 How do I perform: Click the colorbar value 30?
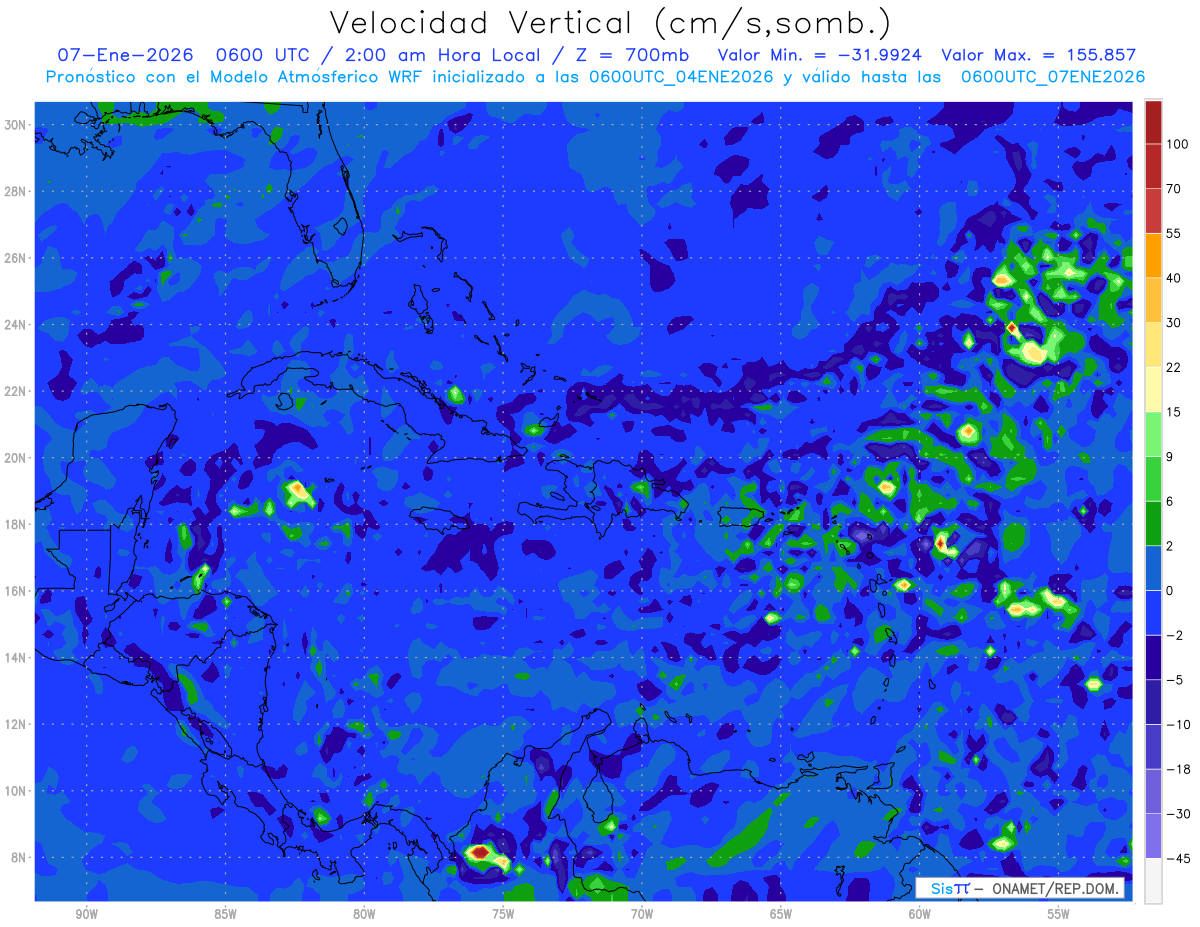[1174, 323]
